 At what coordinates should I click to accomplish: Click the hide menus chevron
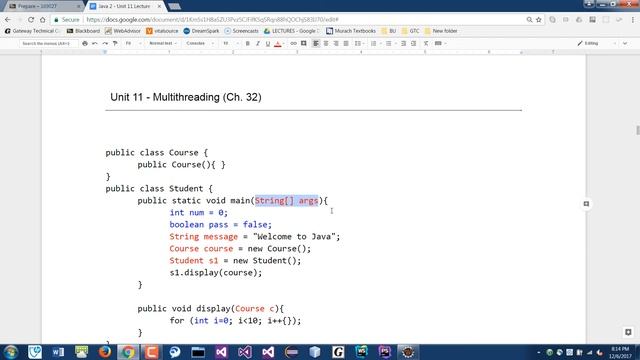[625, 43]
